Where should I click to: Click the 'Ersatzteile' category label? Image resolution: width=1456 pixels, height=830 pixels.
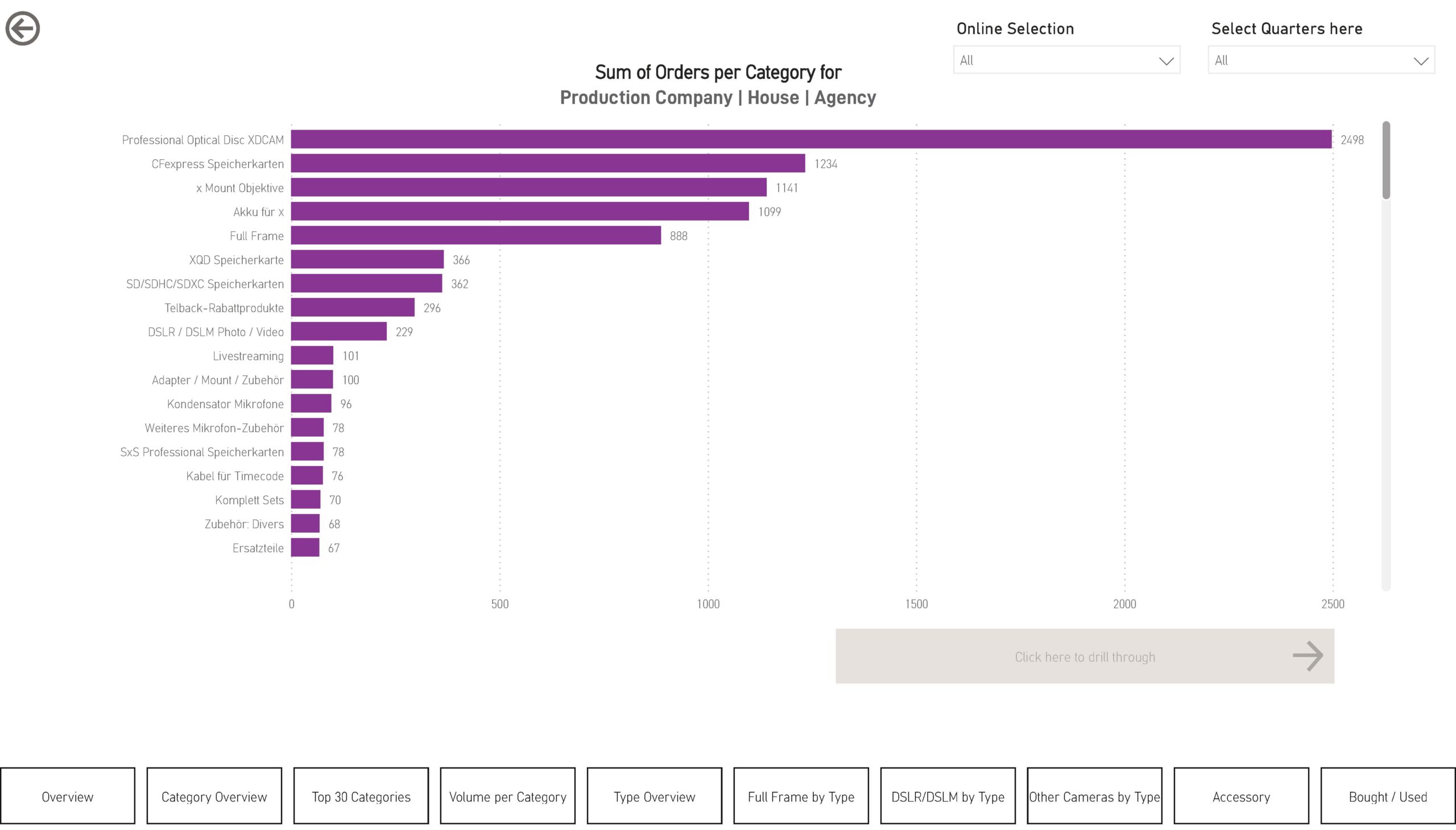pyautogui.click(x=258, y=548)
